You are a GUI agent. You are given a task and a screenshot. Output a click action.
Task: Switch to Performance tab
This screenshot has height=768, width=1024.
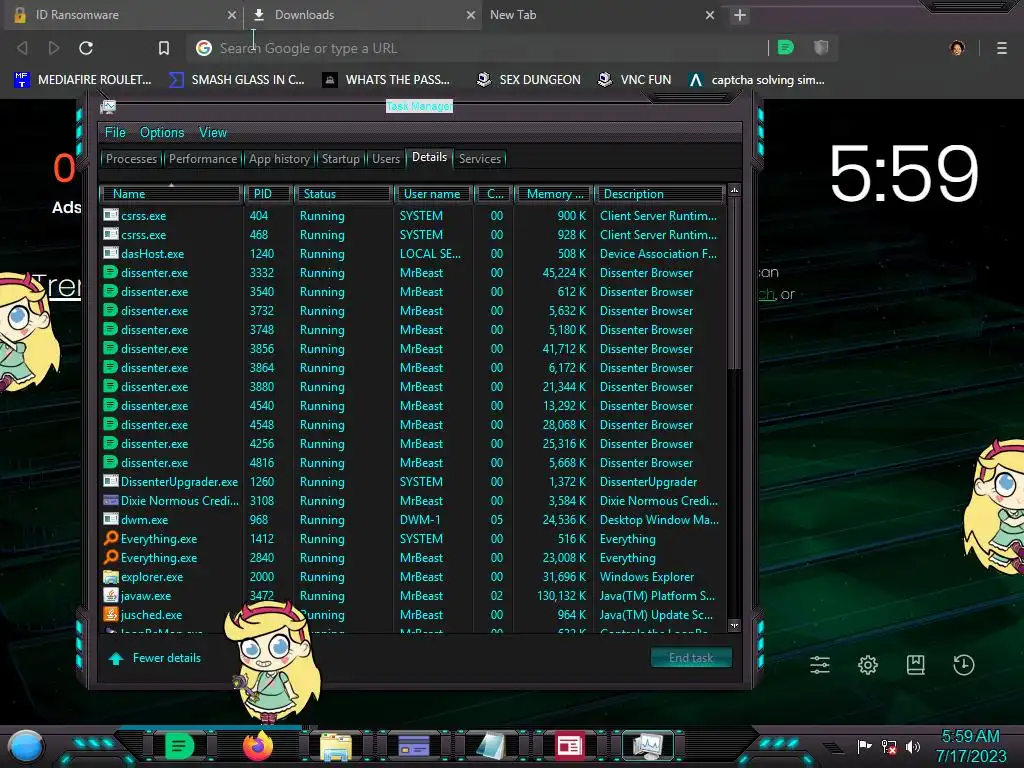(203, 159)
